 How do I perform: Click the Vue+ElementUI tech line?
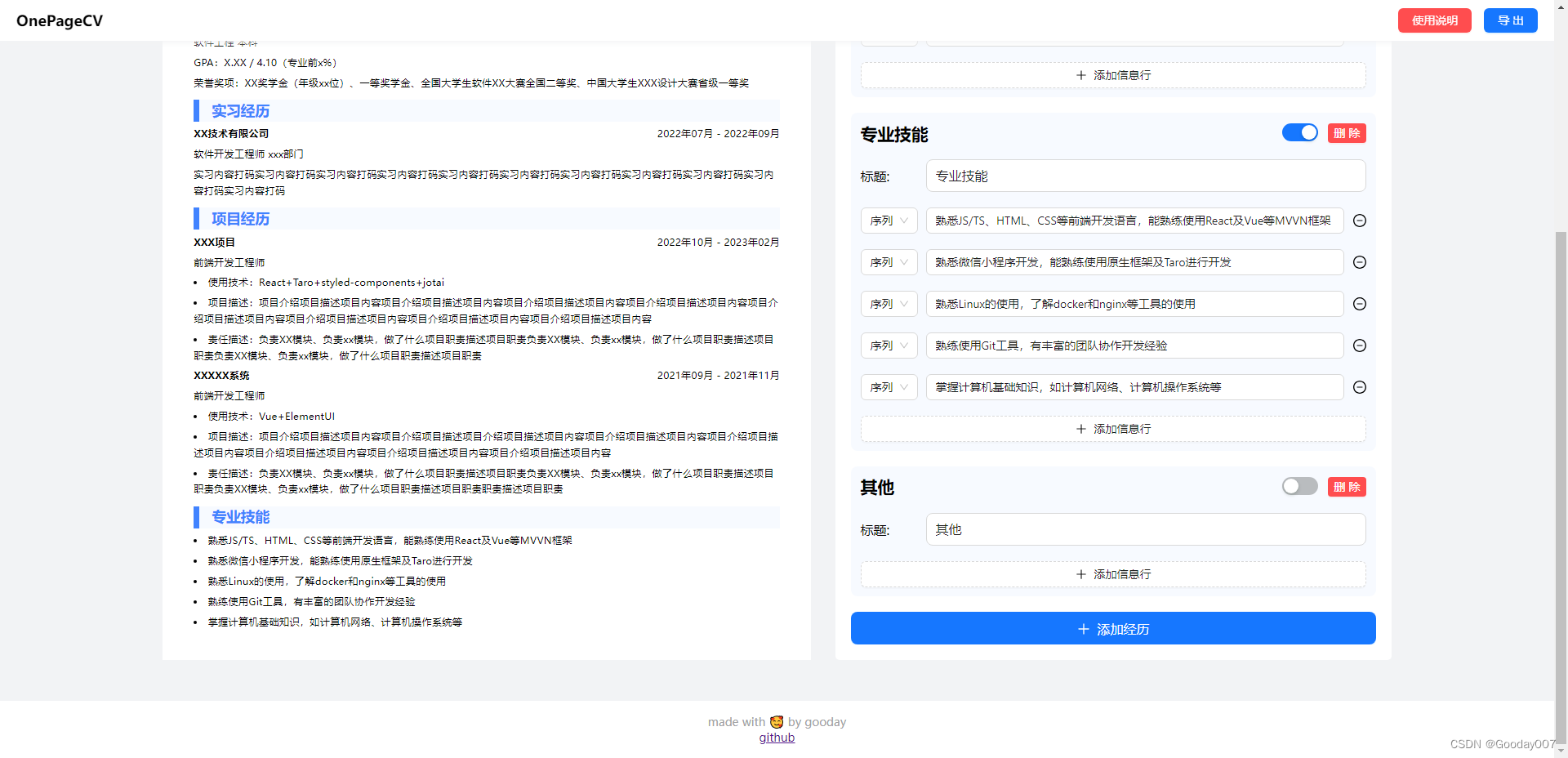click(x=271, y=417)
